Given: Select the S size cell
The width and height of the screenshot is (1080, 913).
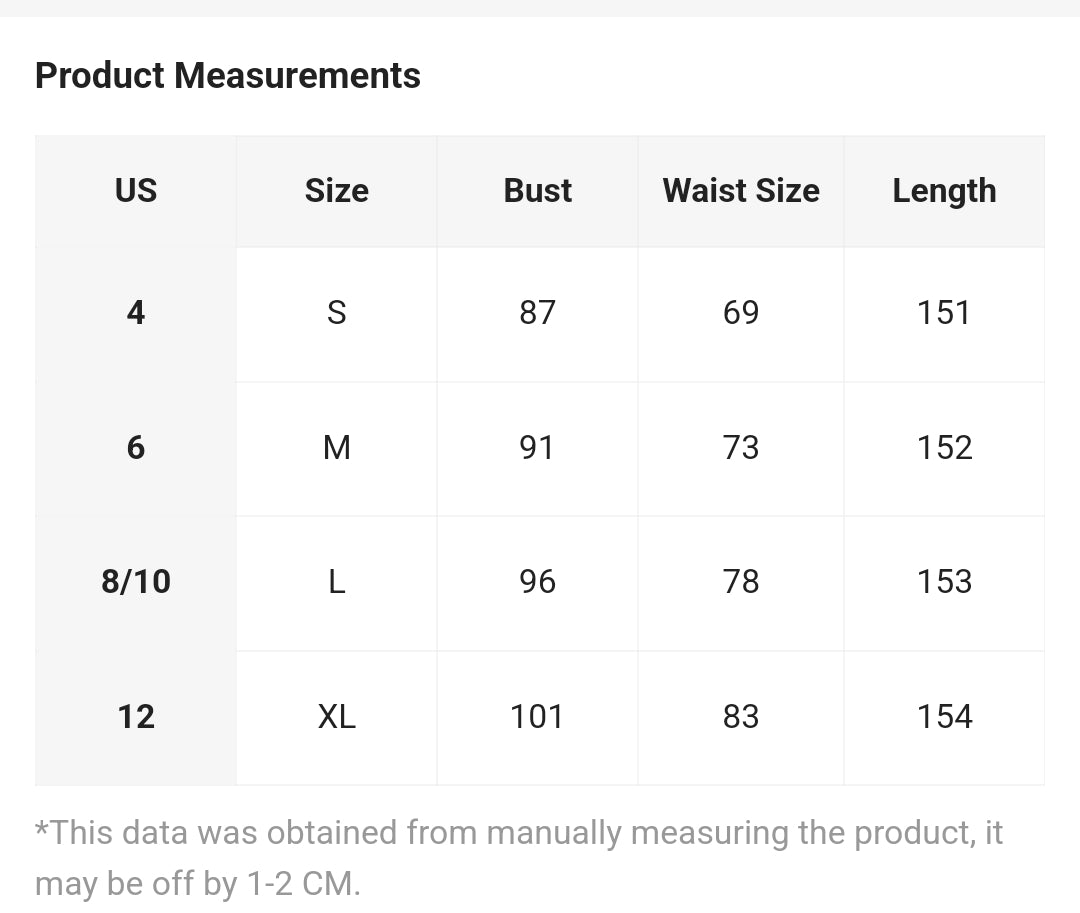Looking at the screenshot, I should click(337, 313).
